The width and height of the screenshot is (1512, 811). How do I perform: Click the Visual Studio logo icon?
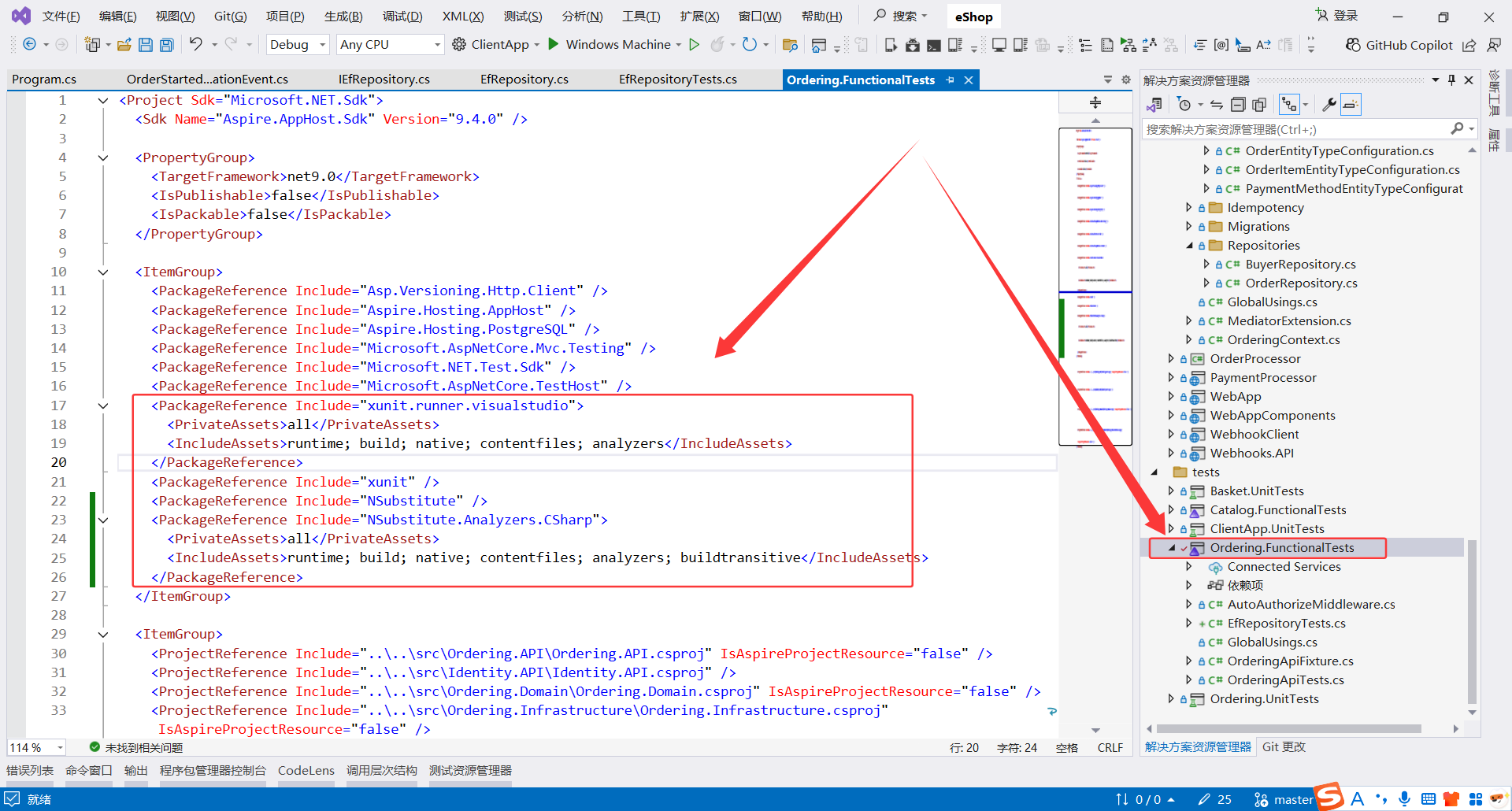tap(21, 16)
